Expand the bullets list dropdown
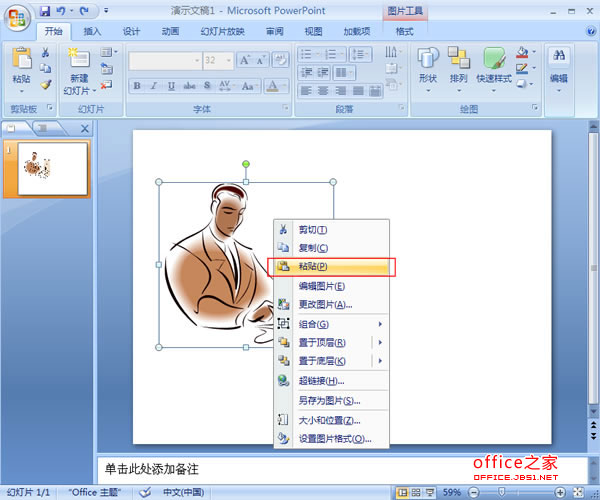 click(x=317, y=54)
